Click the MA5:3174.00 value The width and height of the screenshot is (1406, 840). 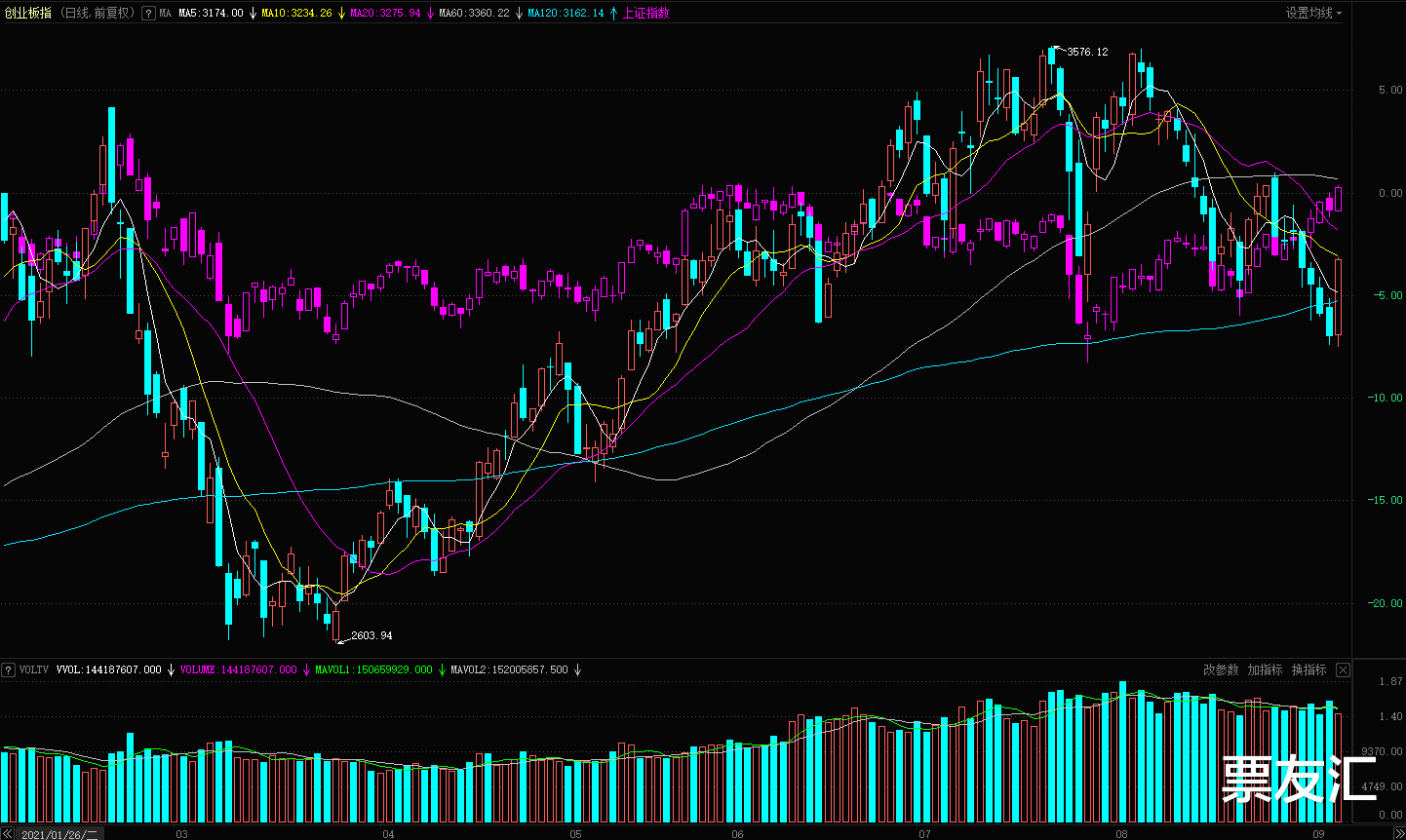tap(211, 14)
